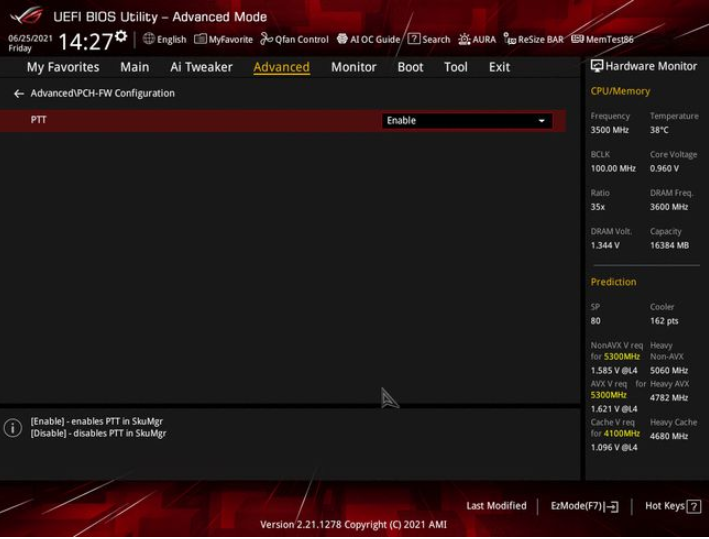The height and width of the screenshot is (539, 709).
Task: Open the Search tool
Action: pyautogui.click(x=429, y=39)
